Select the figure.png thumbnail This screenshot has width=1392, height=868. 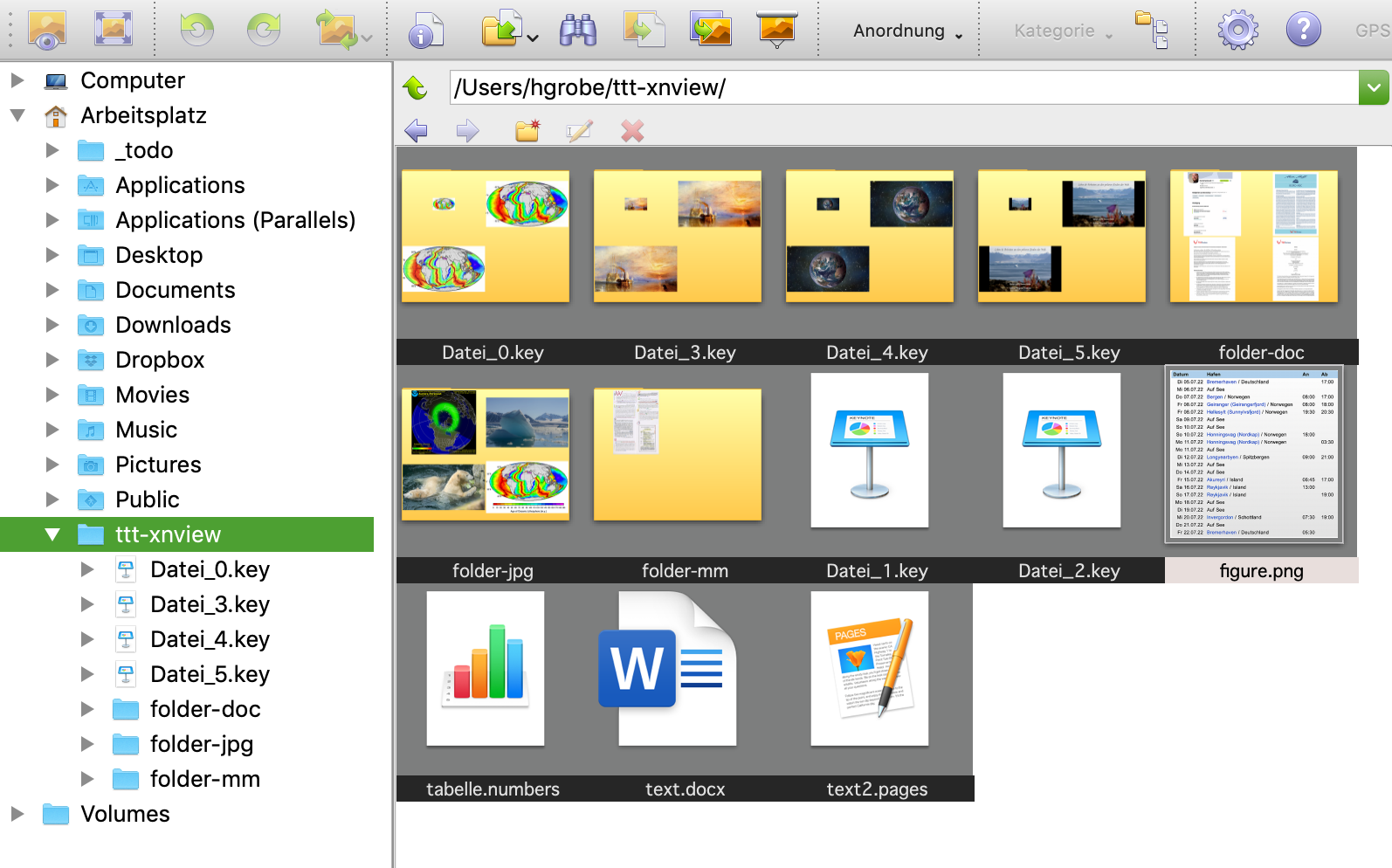click(1253, 455)
